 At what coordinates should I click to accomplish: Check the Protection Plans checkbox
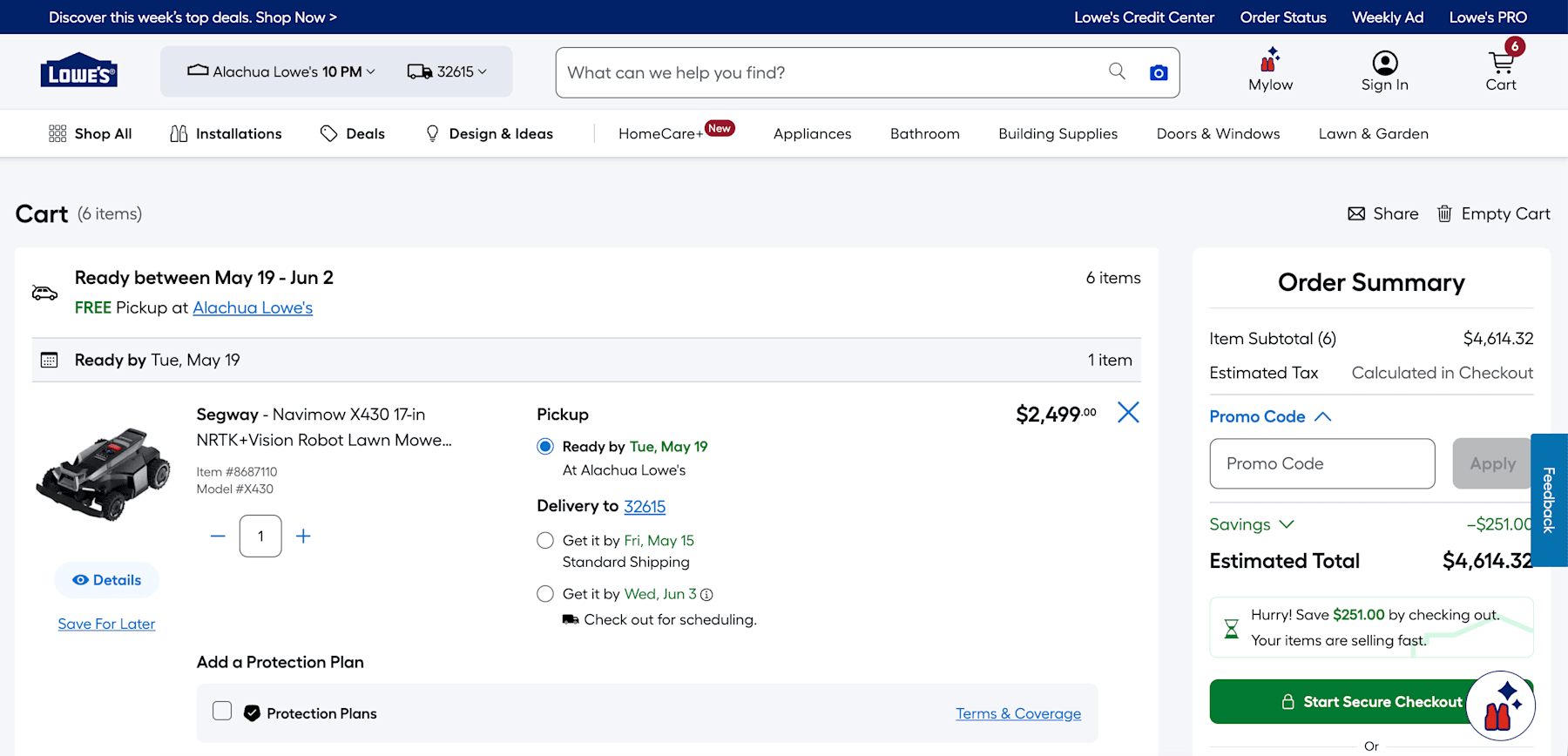222,711
